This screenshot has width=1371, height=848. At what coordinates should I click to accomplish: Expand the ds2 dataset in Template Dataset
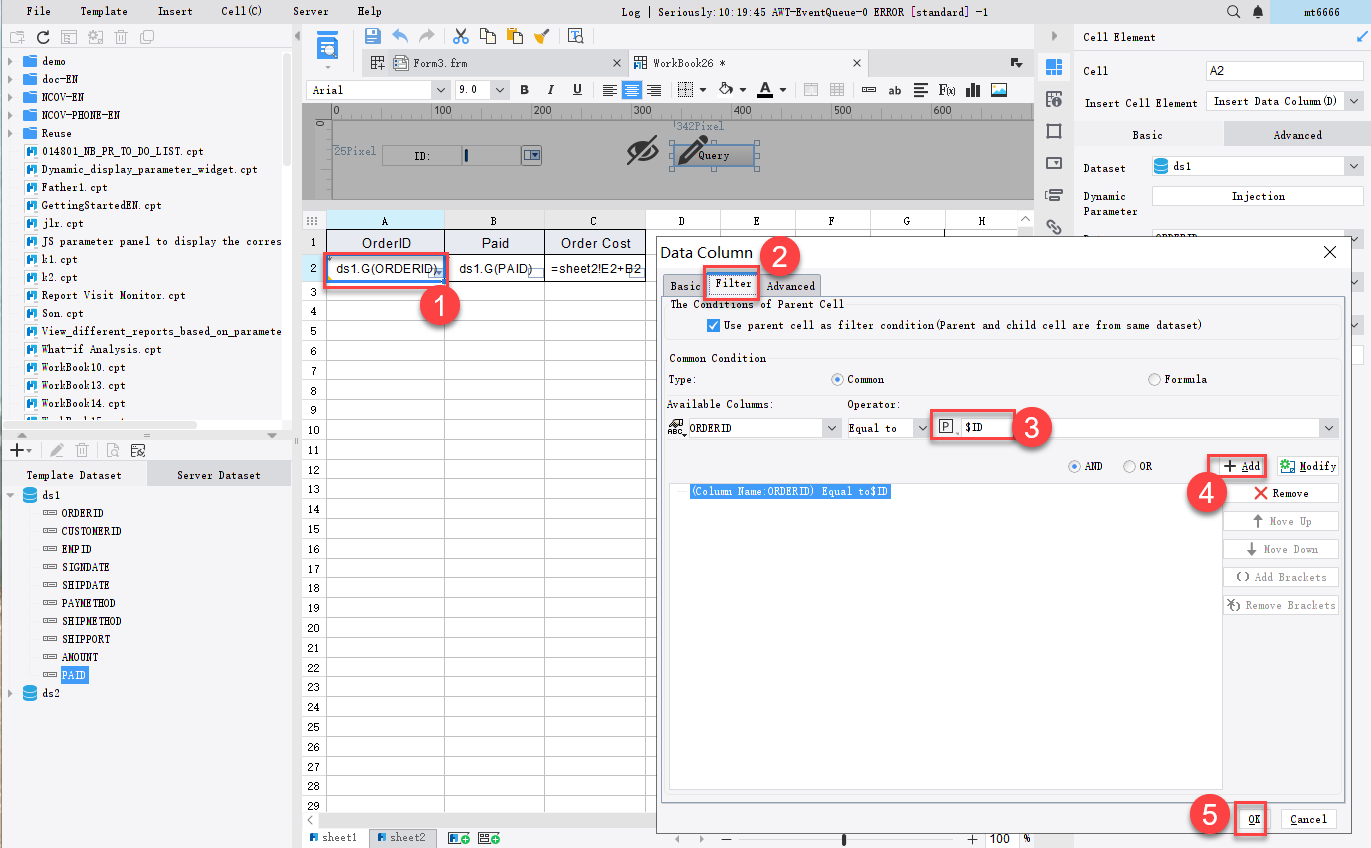(11, 692)
